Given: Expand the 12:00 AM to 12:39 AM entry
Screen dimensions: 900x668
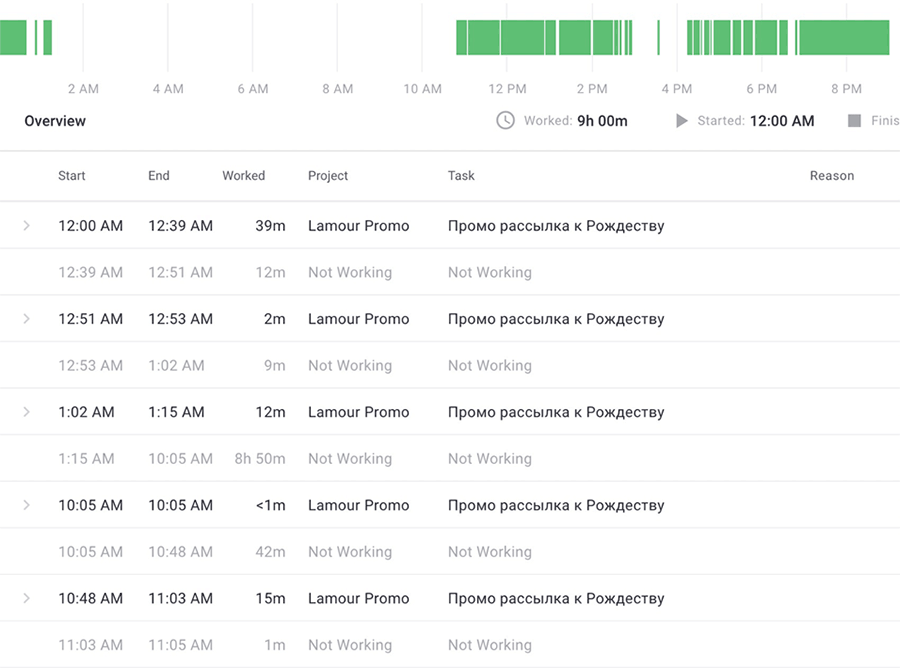Looking at the screenshot, I should (27, 226).
